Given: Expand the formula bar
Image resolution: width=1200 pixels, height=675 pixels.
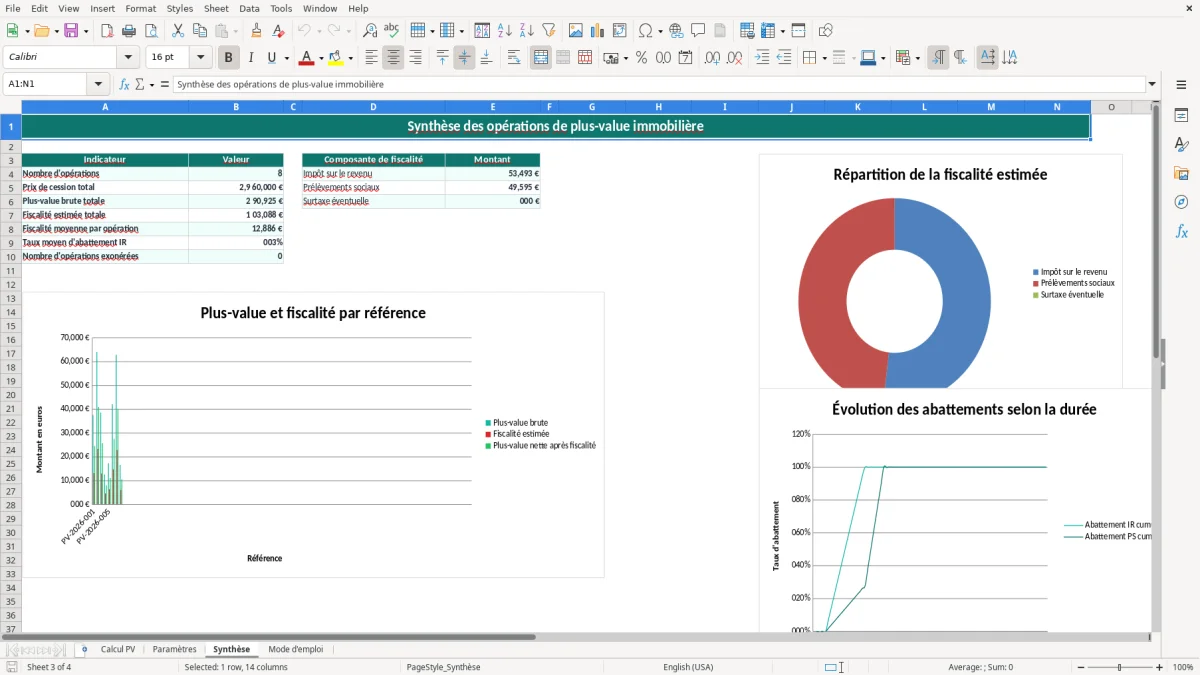Looking at the screenshot, I should [x=1152, y=84].
